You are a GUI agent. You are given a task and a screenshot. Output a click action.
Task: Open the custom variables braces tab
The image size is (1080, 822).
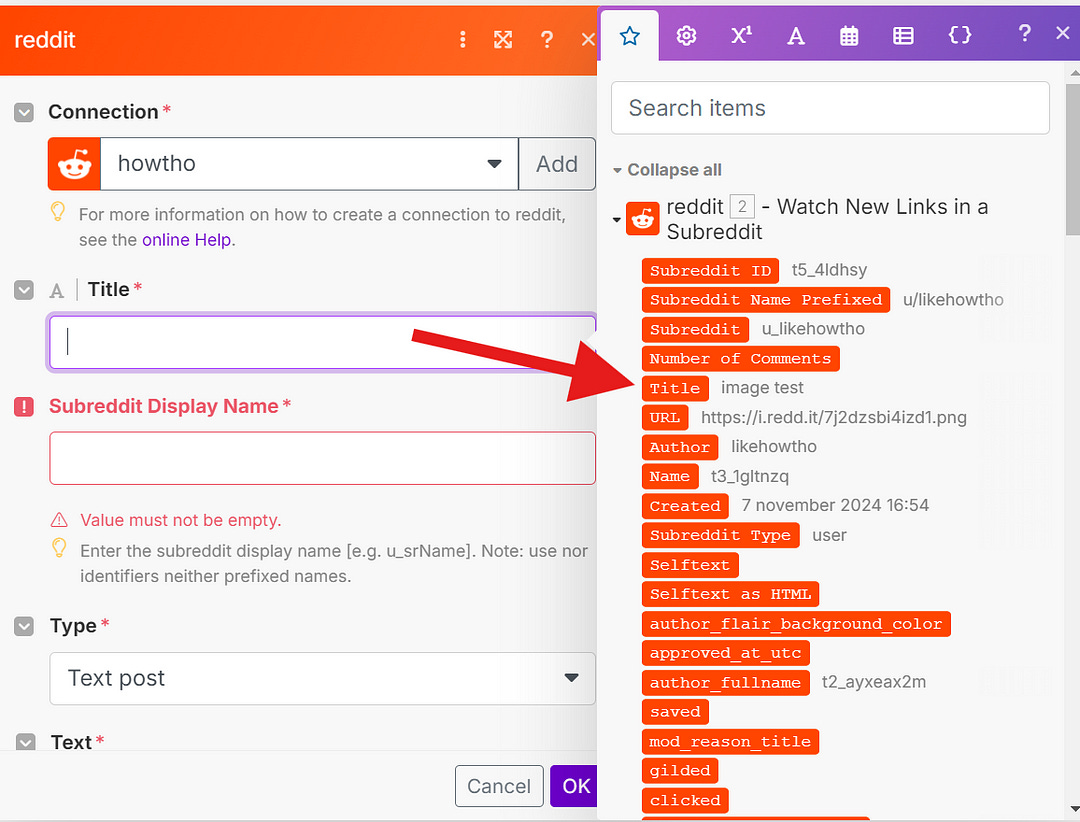(x=959, y=35)
